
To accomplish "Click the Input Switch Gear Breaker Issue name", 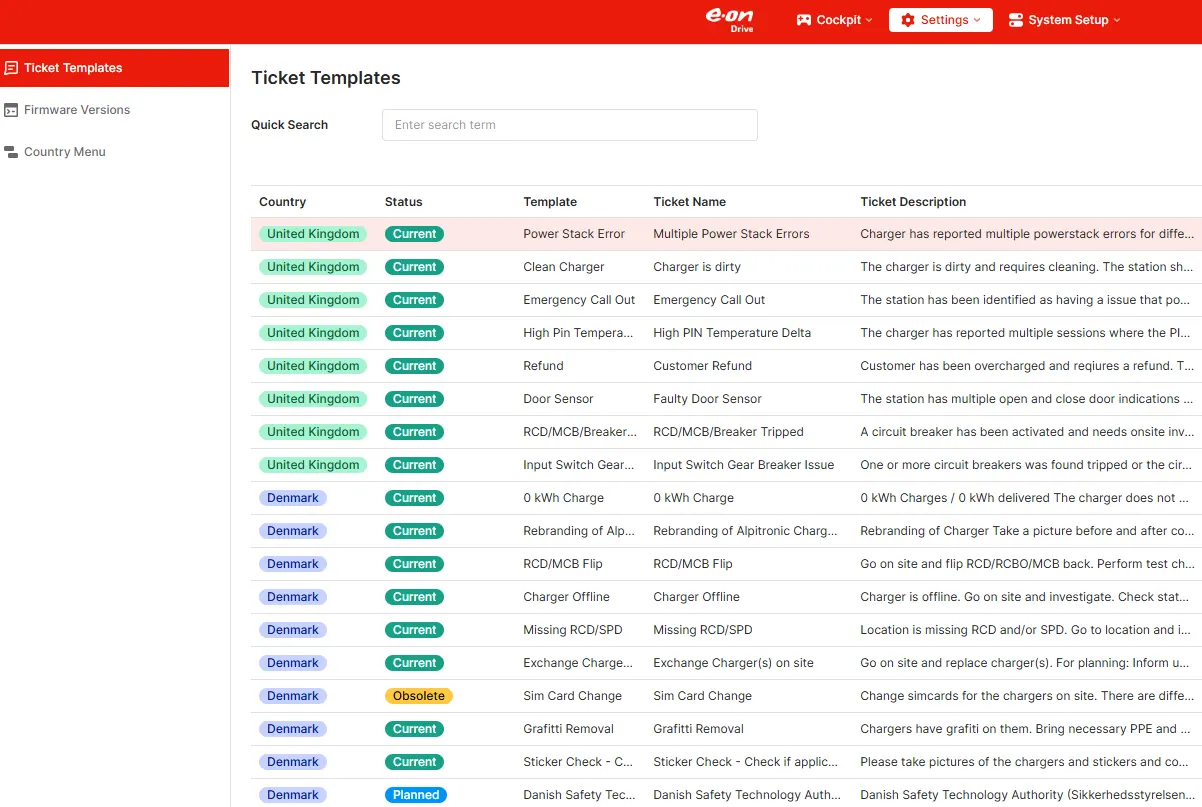I will point(743,465).
